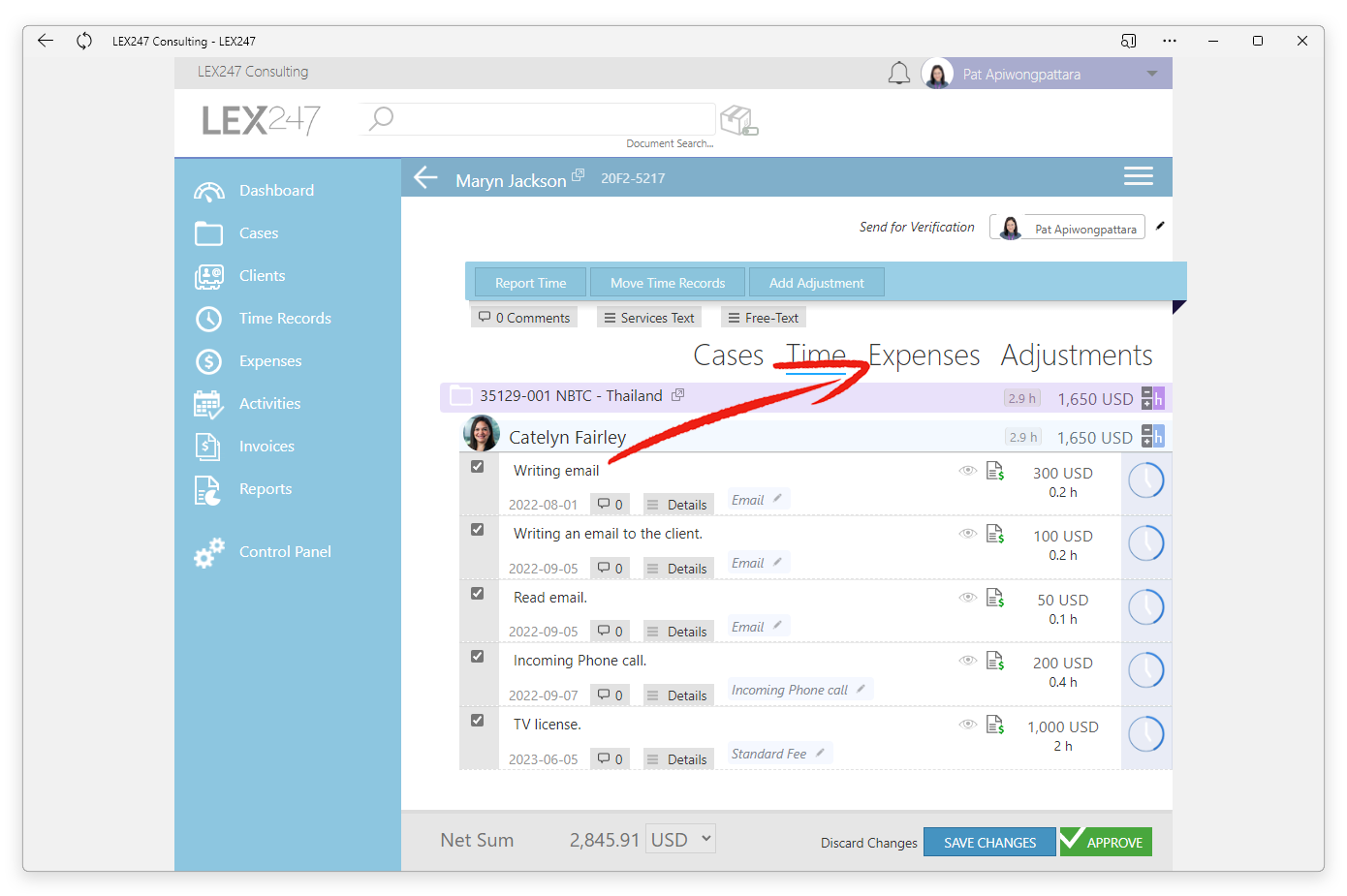The height and width of the screenshot is (896, 1347).
Task: Click the clock icon for Writing email
Action: pos(1146,480)
